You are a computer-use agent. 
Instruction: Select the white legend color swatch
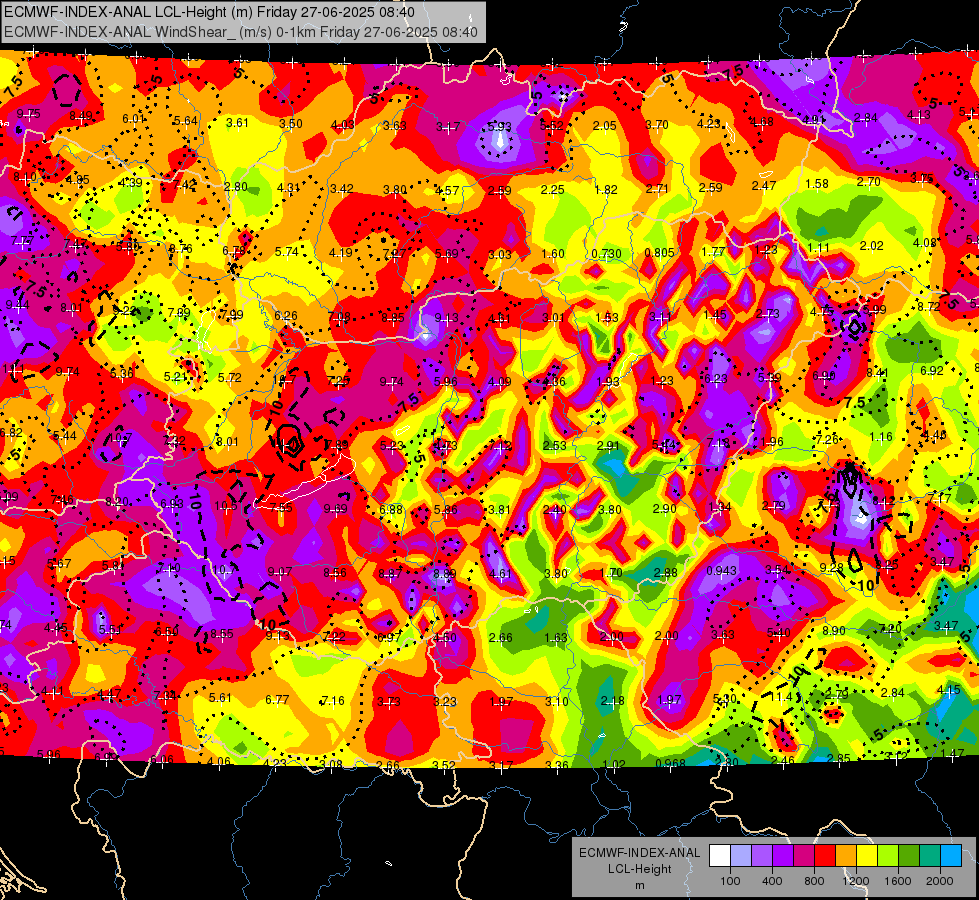coord(720,856)
